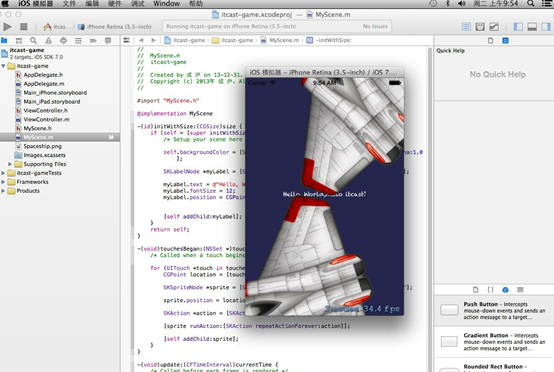Open the Window menu
554x372 pixels.
tap(166, 4)
